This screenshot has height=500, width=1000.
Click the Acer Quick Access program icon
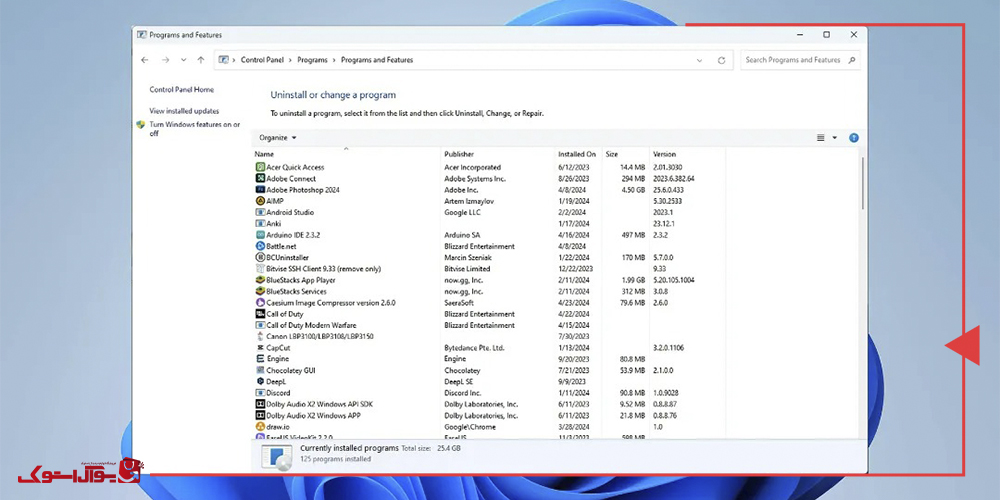point(260,167)
